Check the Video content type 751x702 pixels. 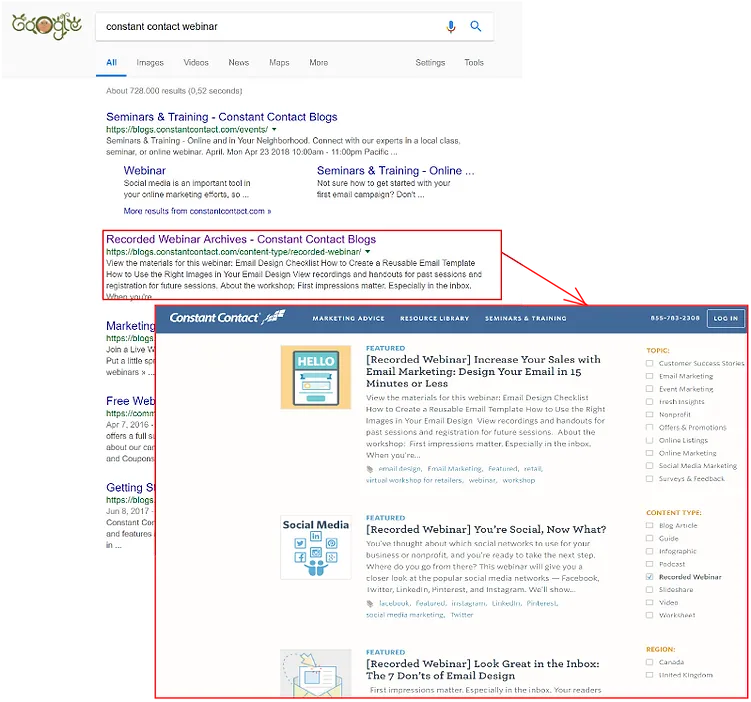pos(649,602)
